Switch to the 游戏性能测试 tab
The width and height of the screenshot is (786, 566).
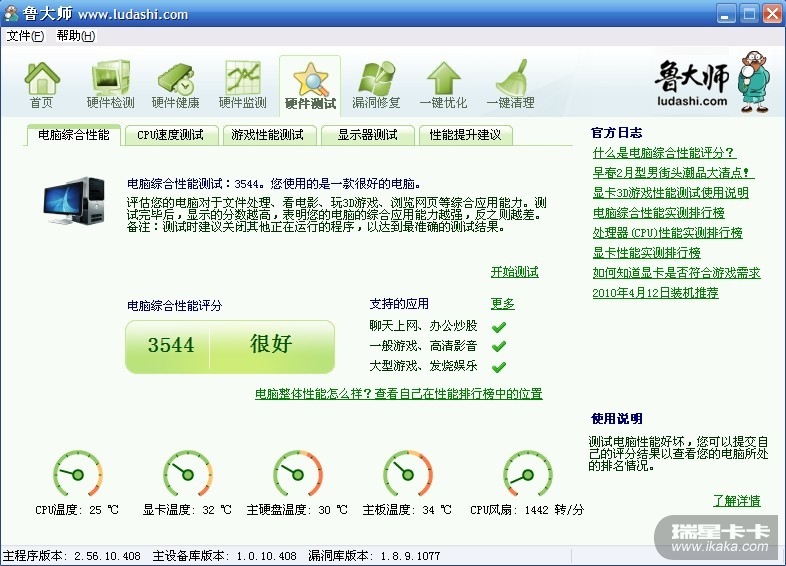click(268, 135)
